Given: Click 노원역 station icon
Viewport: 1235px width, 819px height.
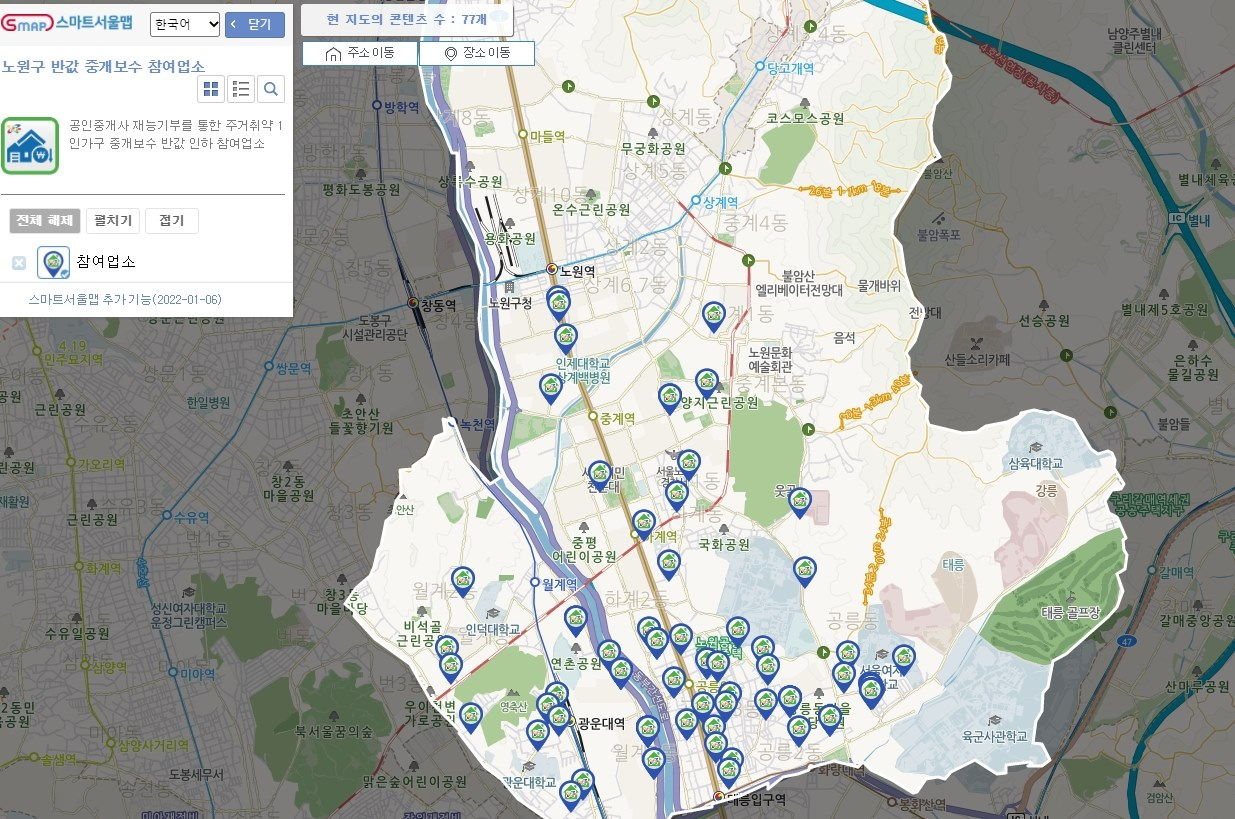Looking at the screenshot, I should [551, 270].
